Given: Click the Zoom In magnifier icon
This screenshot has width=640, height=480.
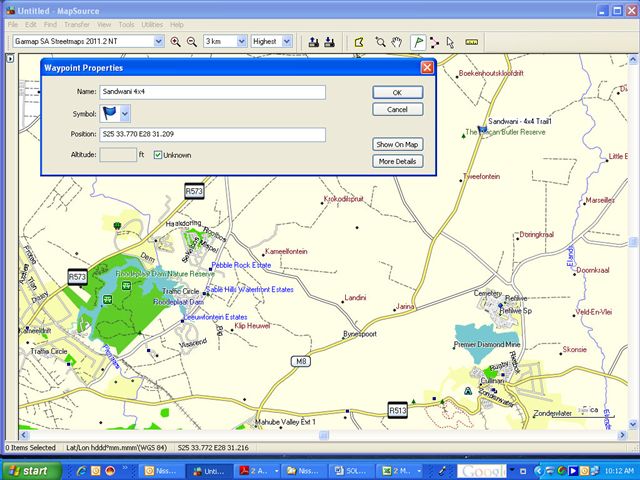Looking at the screenshot, I should 176,42.
